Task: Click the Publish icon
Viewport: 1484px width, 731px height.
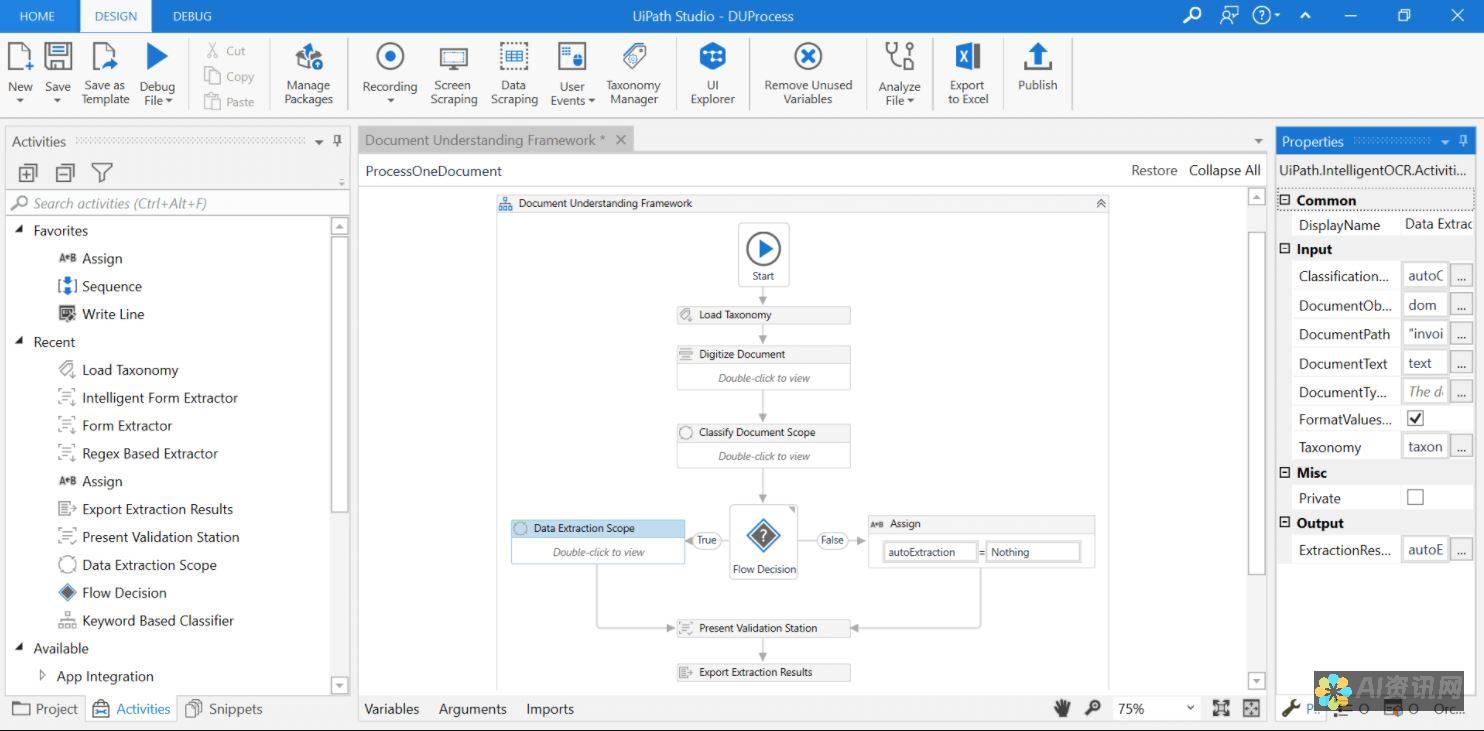Action: tap(1037, 56)
